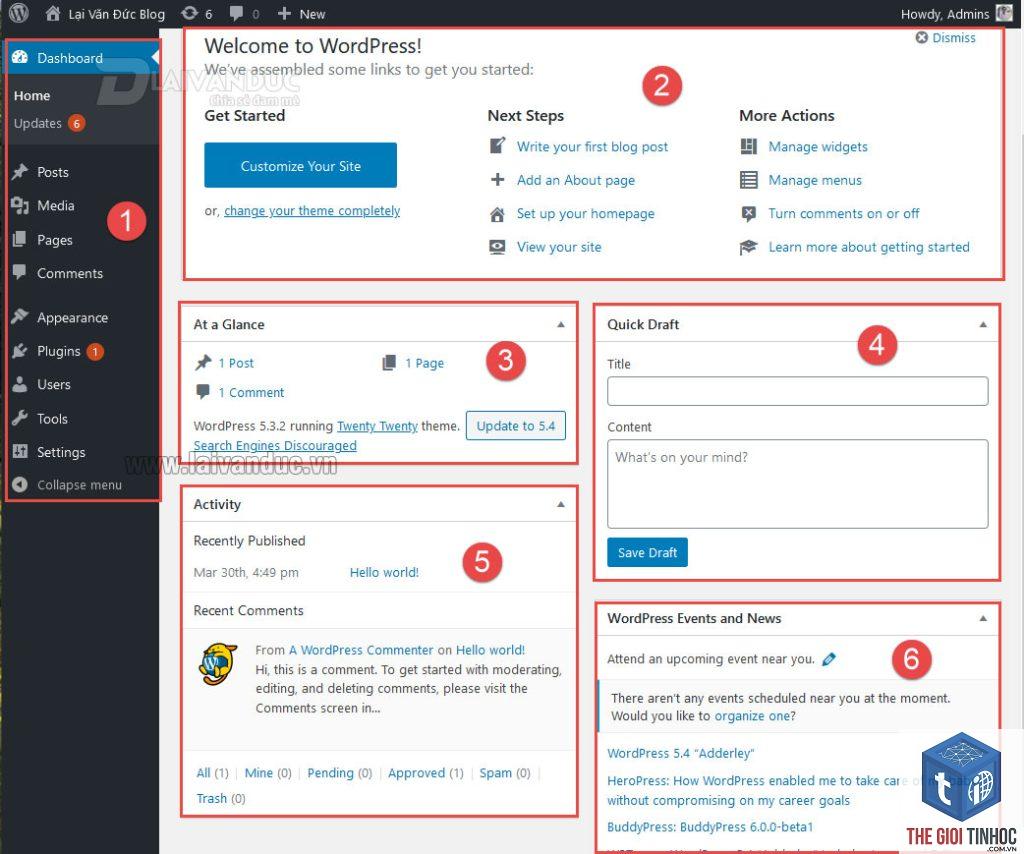Click the commenter avatar in Recent Comments
1024x854 pixels.
point(217,664)
